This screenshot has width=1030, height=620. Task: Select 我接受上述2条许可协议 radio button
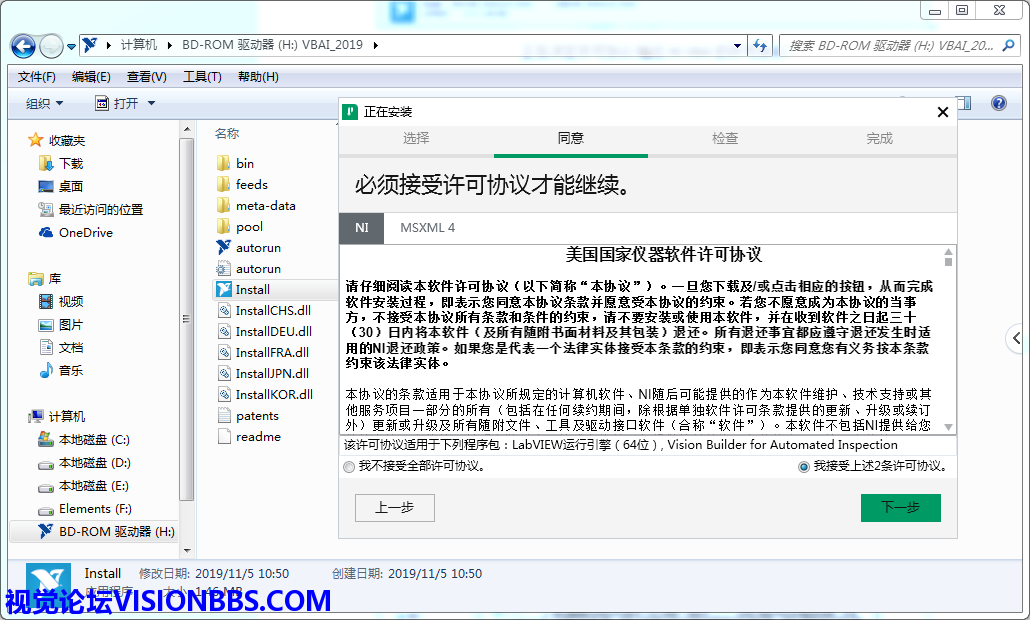804,467
